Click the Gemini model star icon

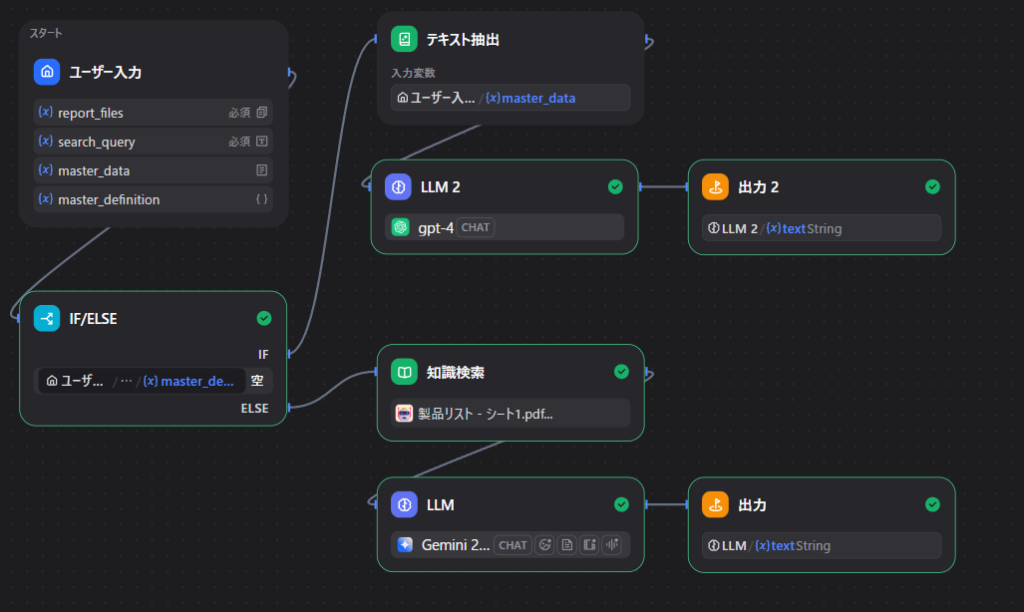point(404,545)
